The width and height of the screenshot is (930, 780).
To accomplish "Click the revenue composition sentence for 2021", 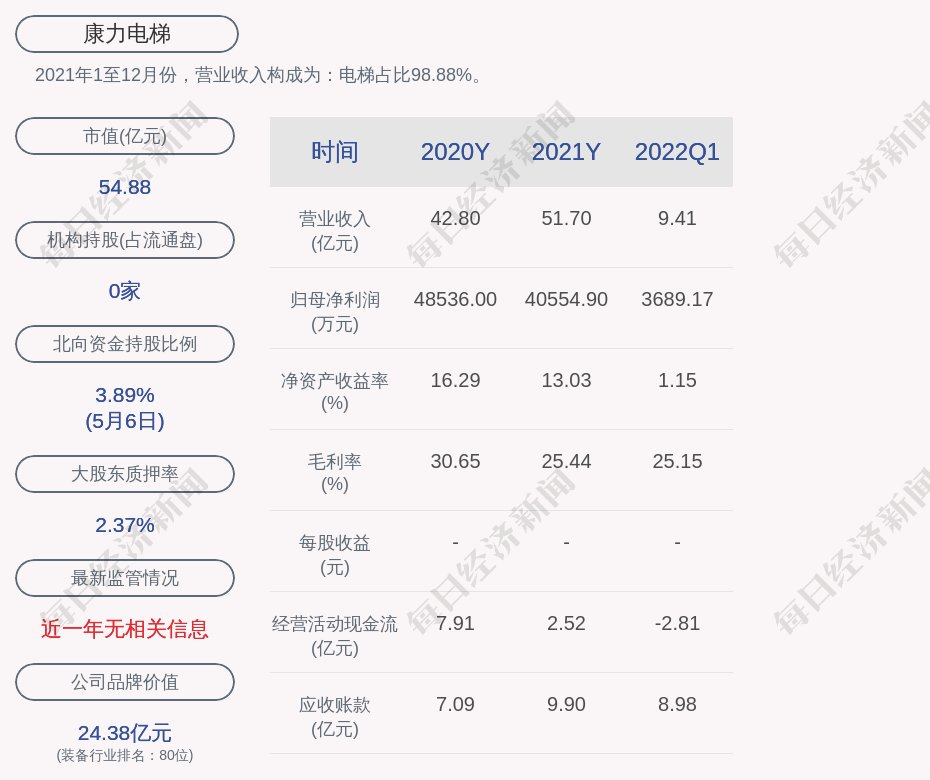I will coord(259,75).
